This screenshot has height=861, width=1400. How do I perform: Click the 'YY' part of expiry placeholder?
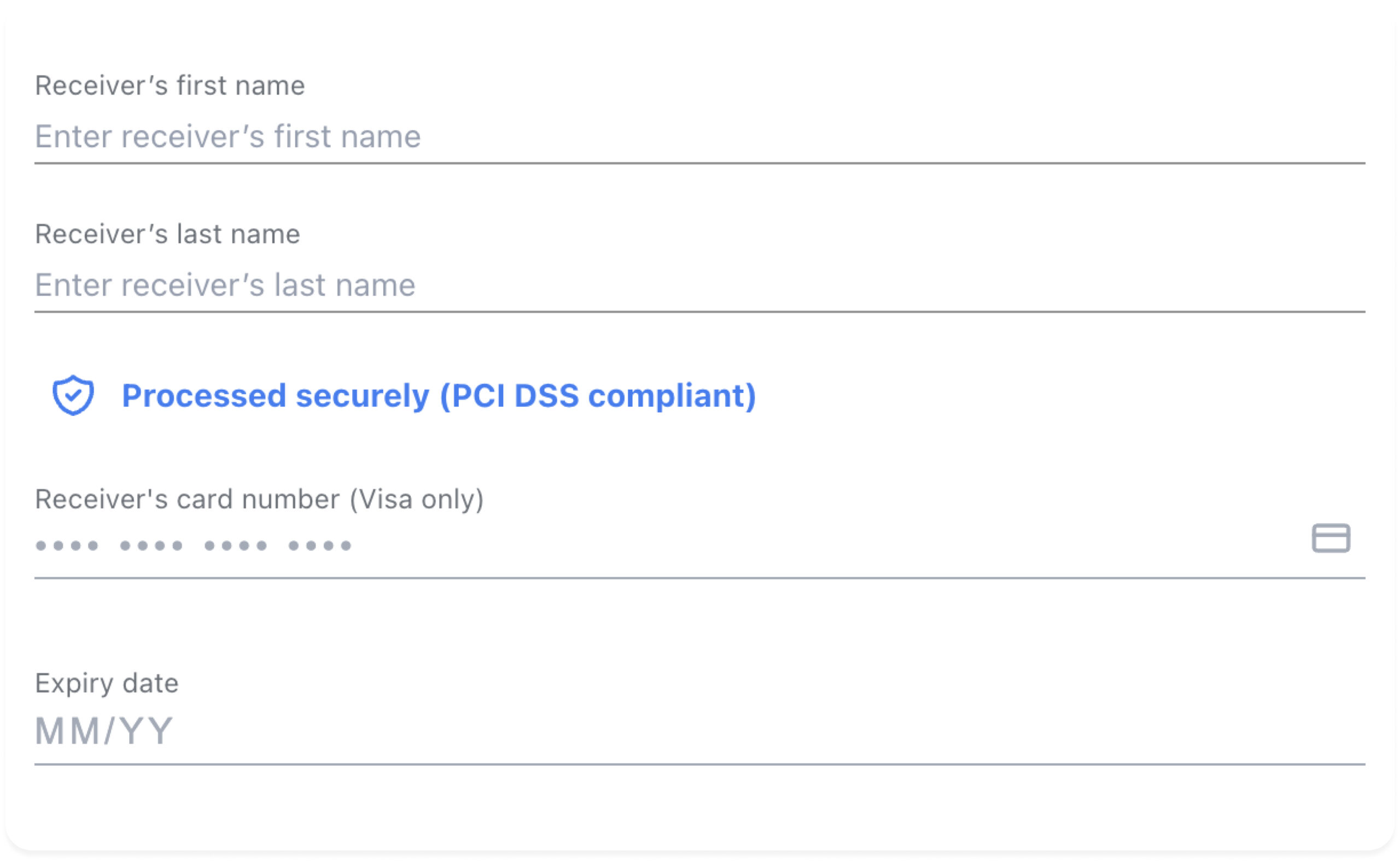pos(146,732)
